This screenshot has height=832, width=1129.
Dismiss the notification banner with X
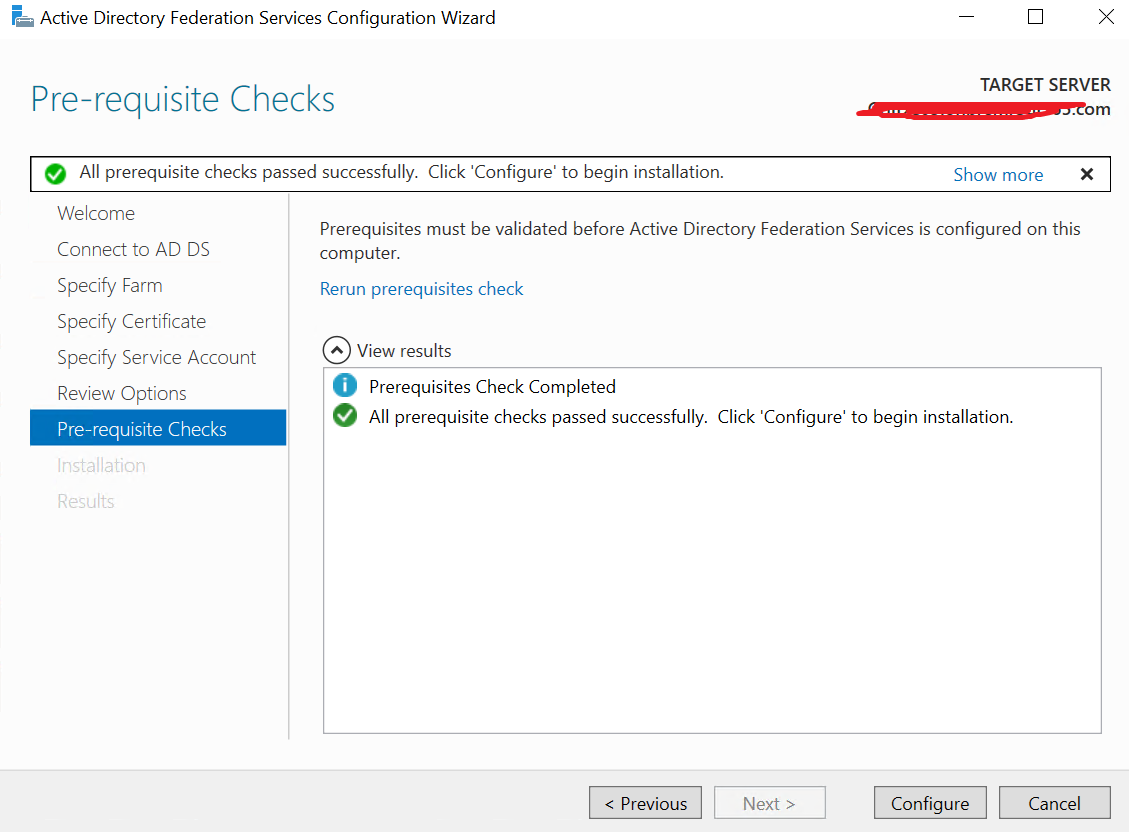tap(1087, 174)
